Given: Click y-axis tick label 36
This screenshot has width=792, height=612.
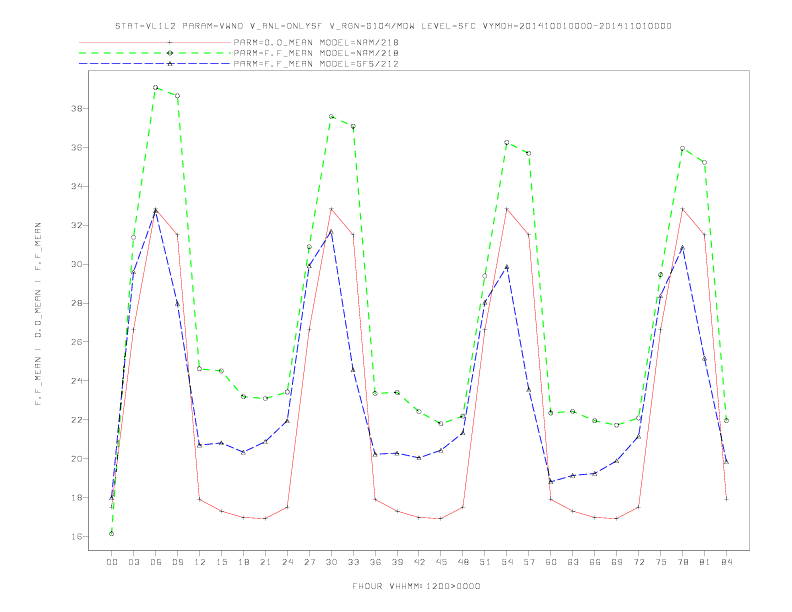Looking at the screenshot, I should [x=77, y=147].
